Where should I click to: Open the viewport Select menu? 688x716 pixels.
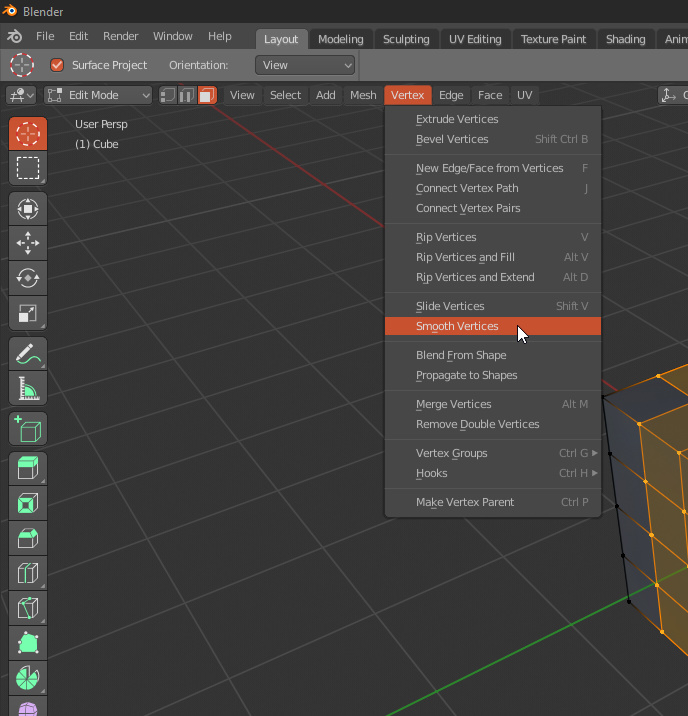[285, 95]
